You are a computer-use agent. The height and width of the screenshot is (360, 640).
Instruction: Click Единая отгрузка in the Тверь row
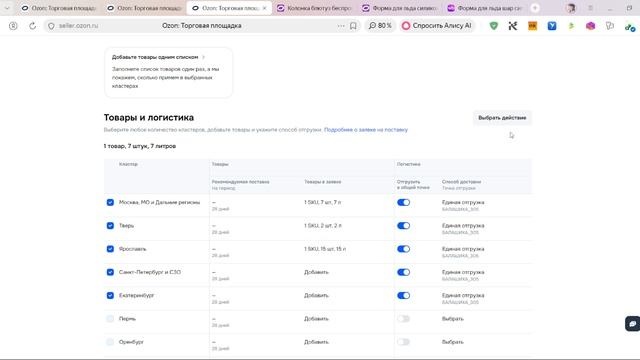tap(463, 226)
